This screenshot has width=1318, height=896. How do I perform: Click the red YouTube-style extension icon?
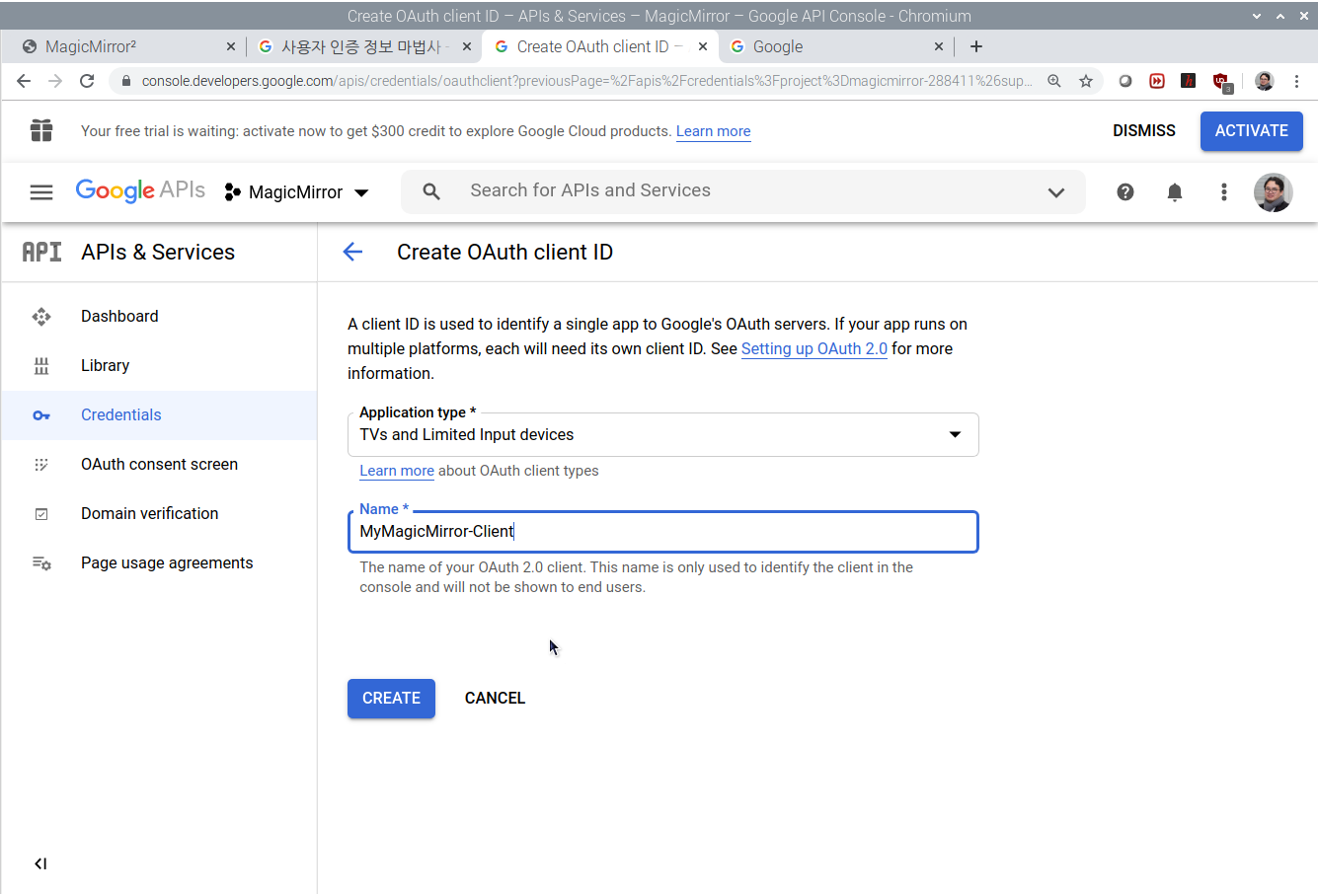[x=1157, y=81]
